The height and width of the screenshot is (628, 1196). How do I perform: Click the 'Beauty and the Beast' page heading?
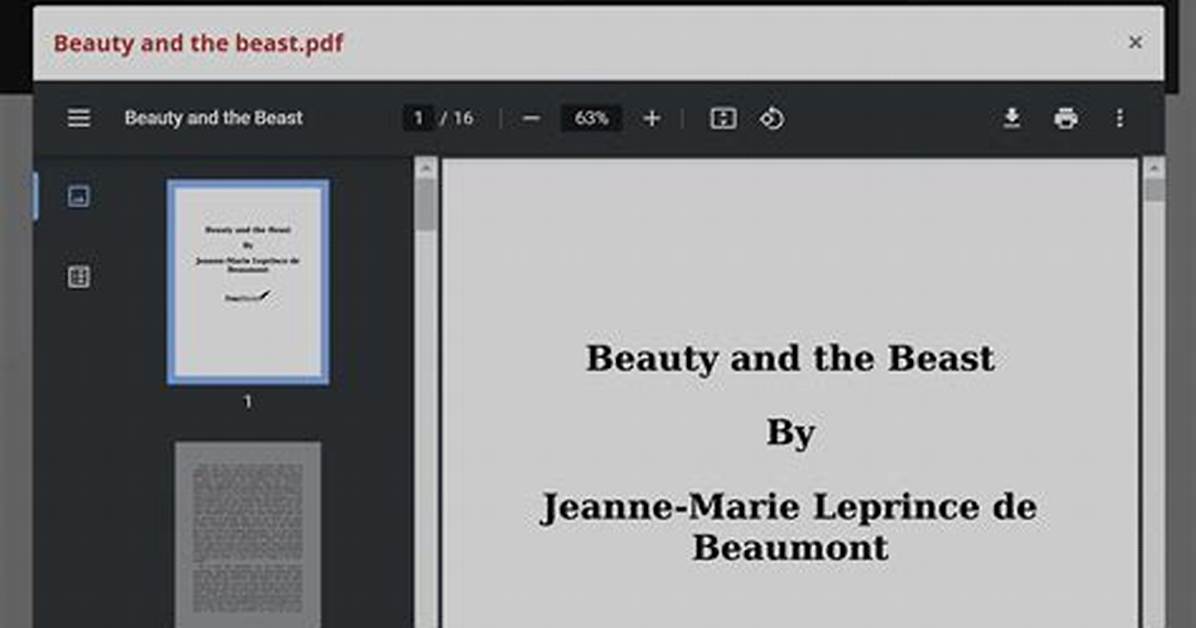[790, 359]
